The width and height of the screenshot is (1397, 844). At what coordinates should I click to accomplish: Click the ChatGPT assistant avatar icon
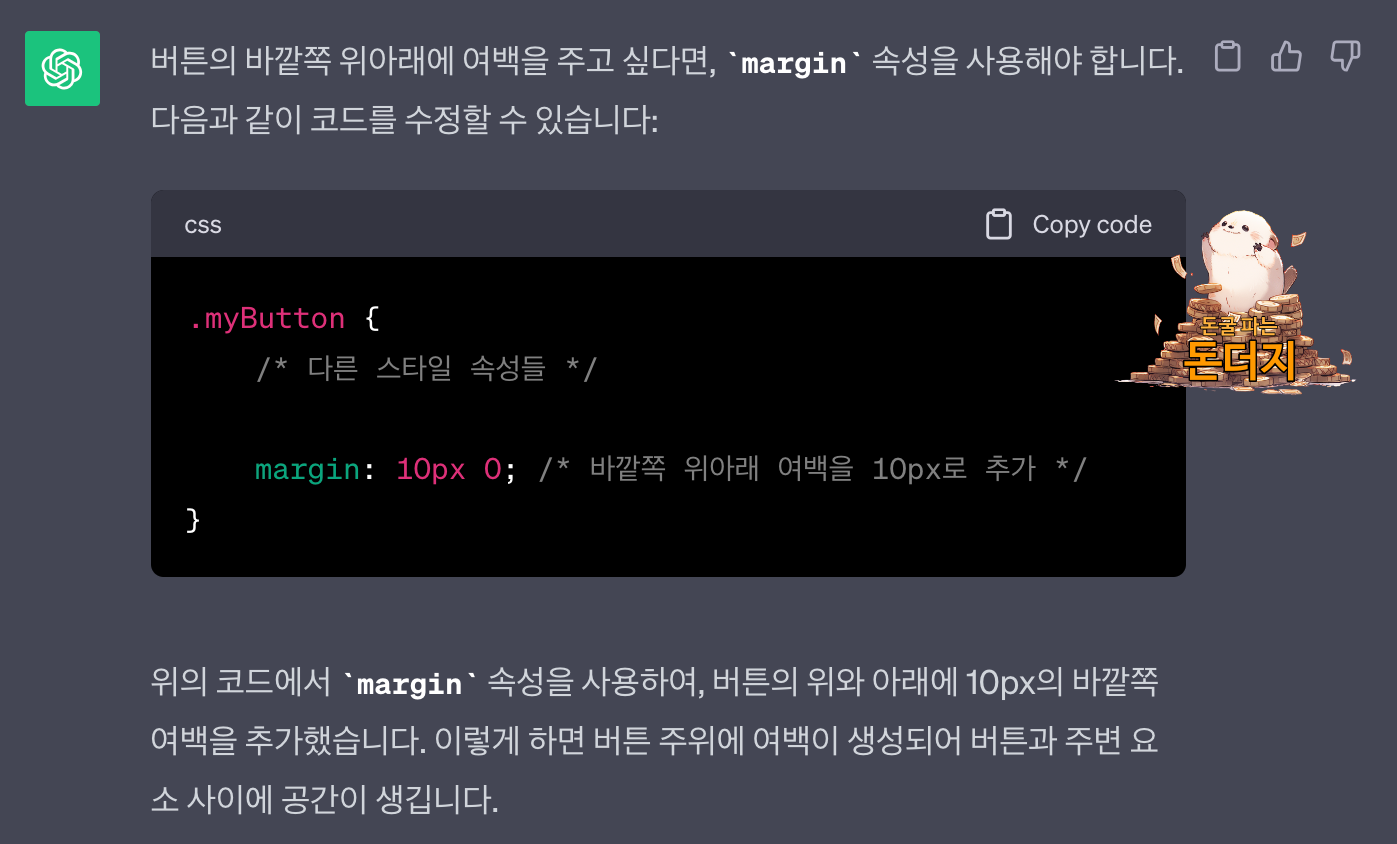62,68
